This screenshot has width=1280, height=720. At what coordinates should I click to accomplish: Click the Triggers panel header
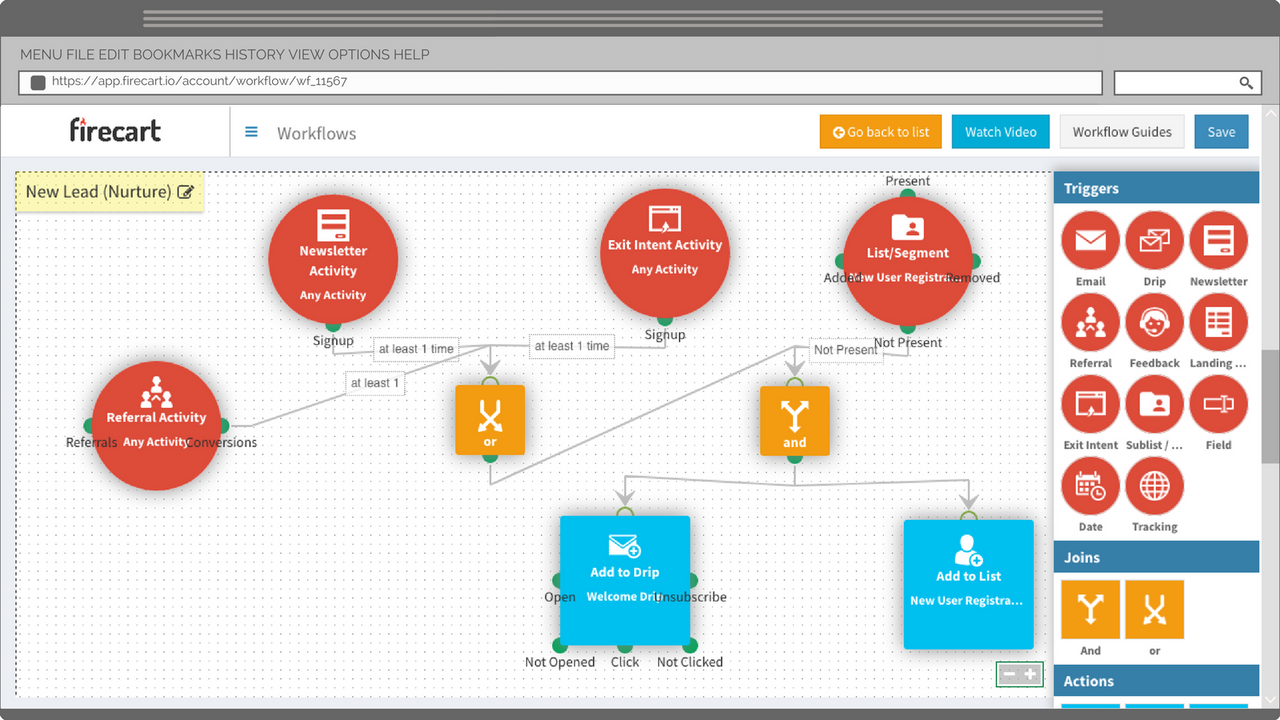1156,188
